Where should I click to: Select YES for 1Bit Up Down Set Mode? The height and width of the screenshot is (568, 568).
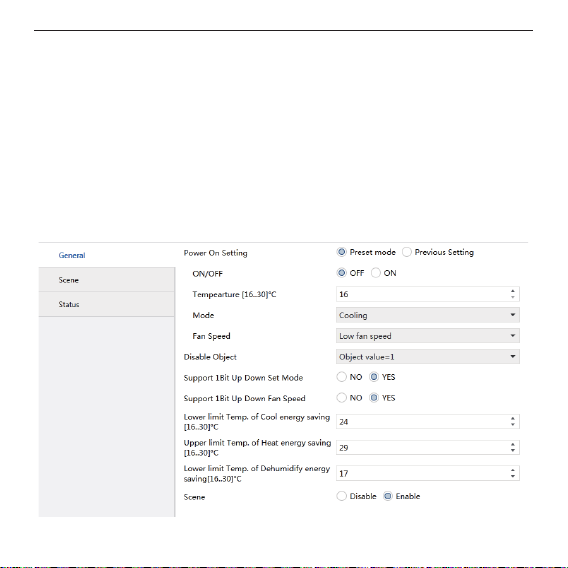click(x=374, y=377)
